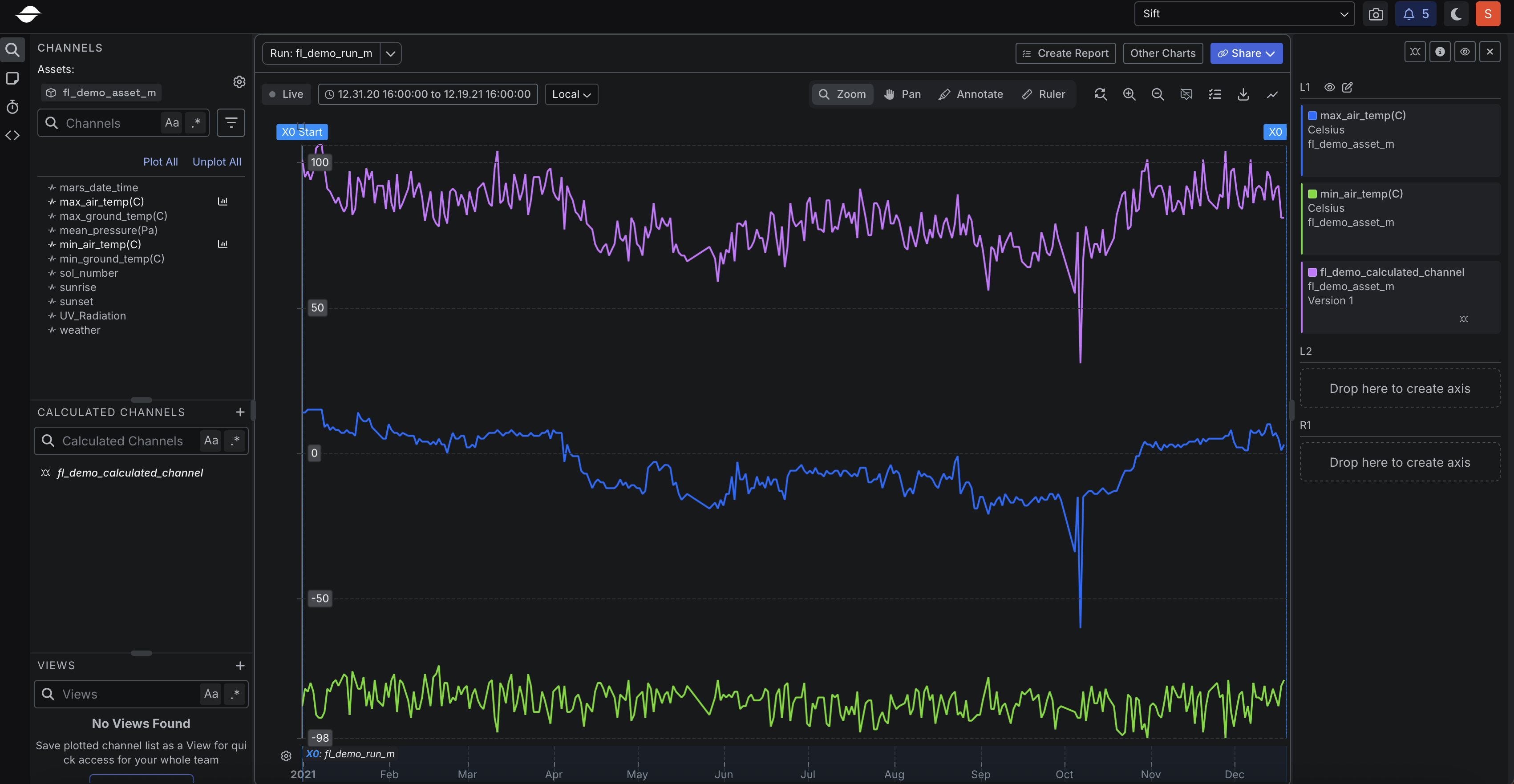The width and height of the screenshot is (1514, 784).
Task: Toggle dark mode moon icon
Action: tap(1456, 14)
